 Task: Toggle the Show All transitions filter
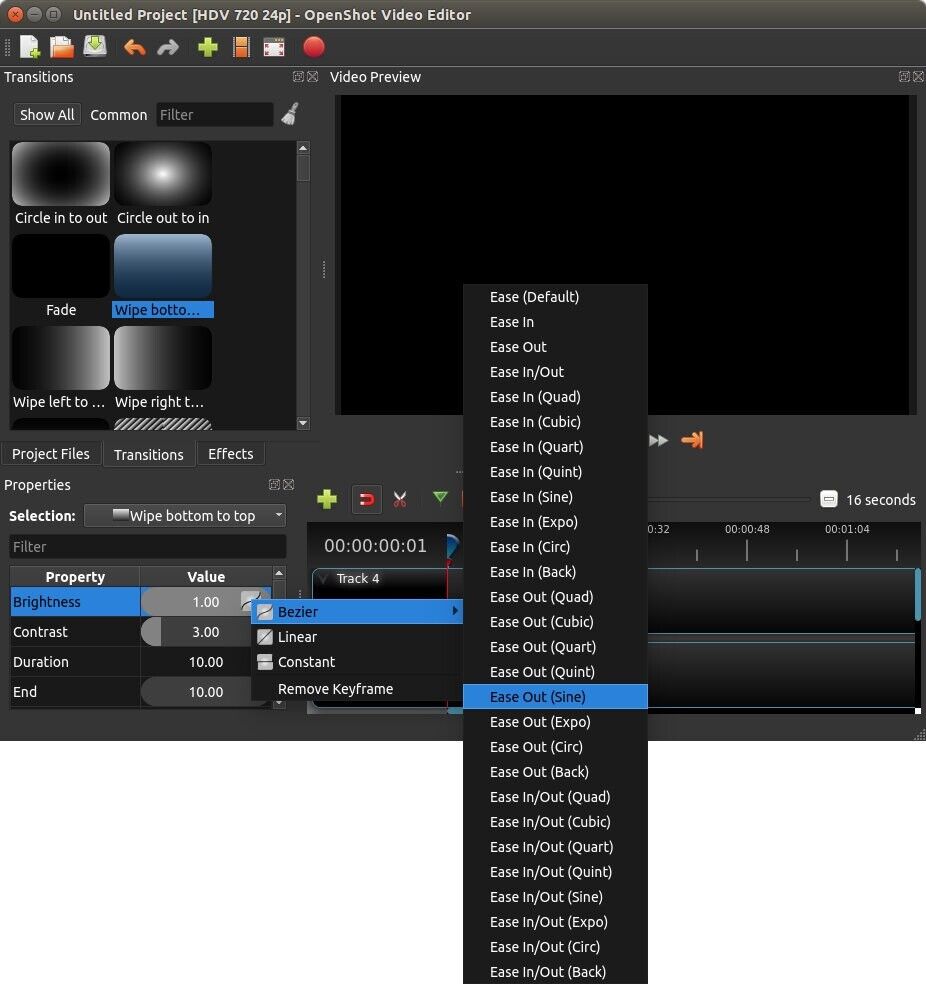tap(46, 114)
